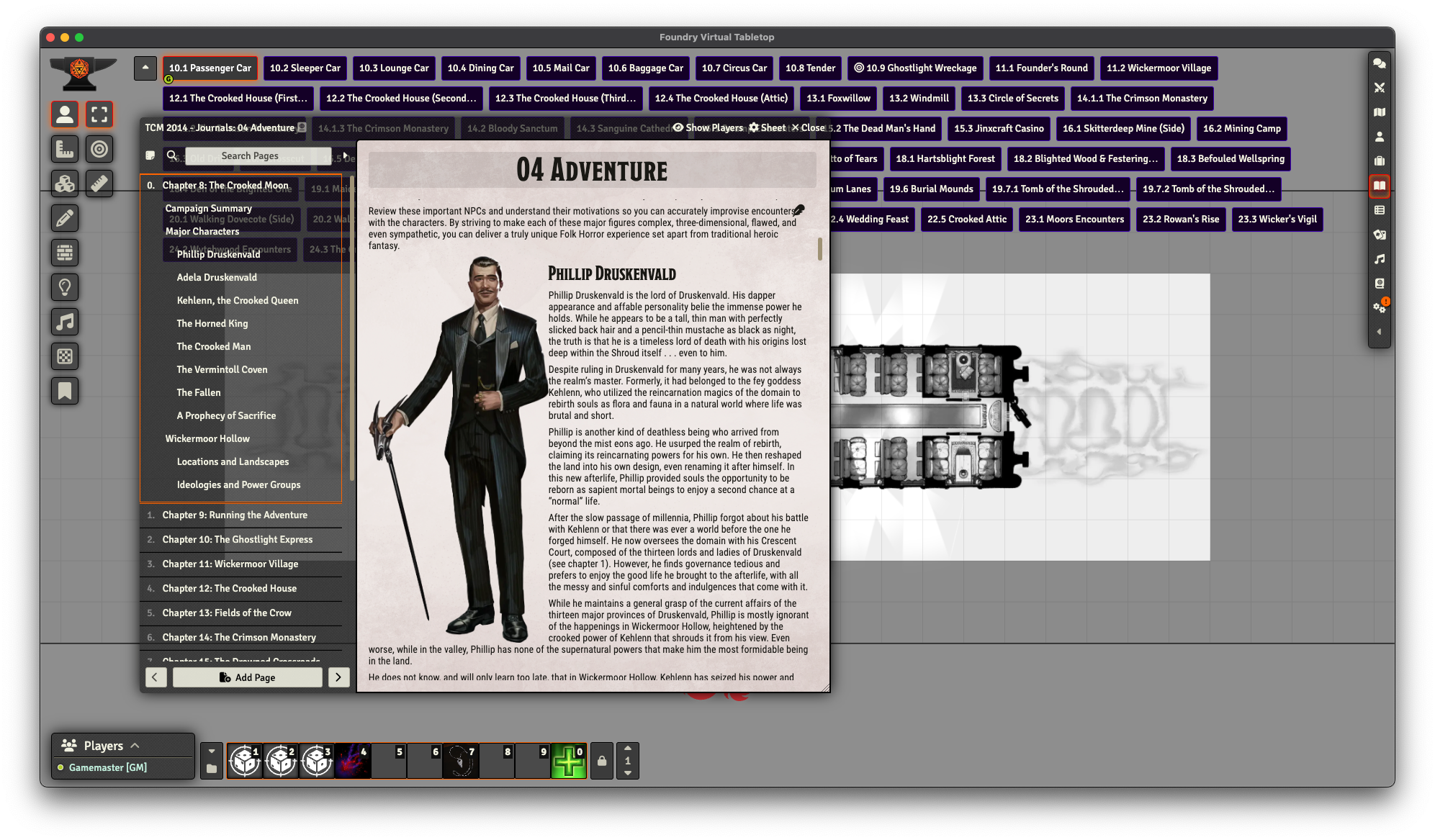Select the Drawing pencil tools
Image resolution: width=1435 pixels, height=840 pixels.
pos(65,218)
